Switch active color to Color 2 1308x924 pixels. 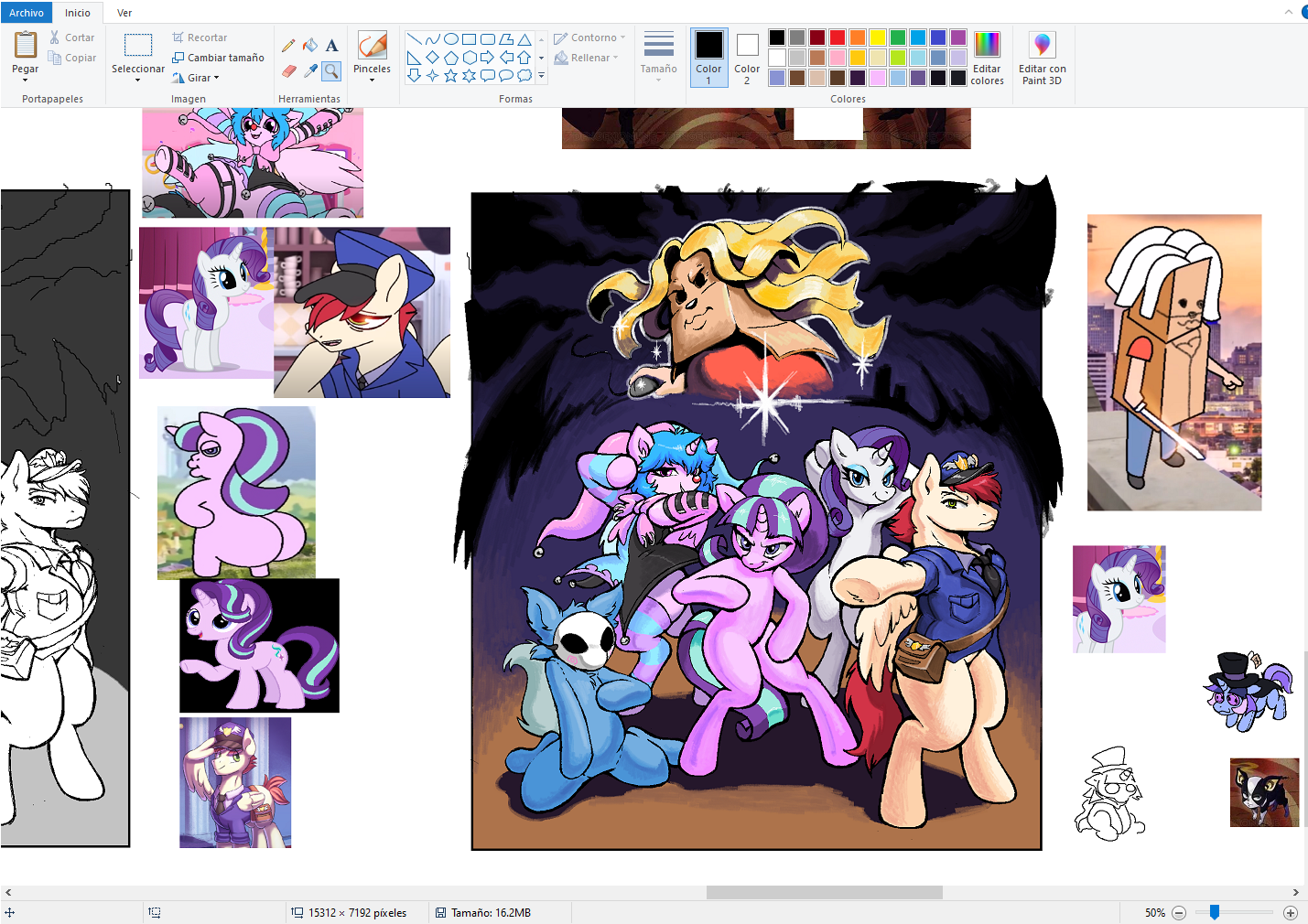point(747,59)
